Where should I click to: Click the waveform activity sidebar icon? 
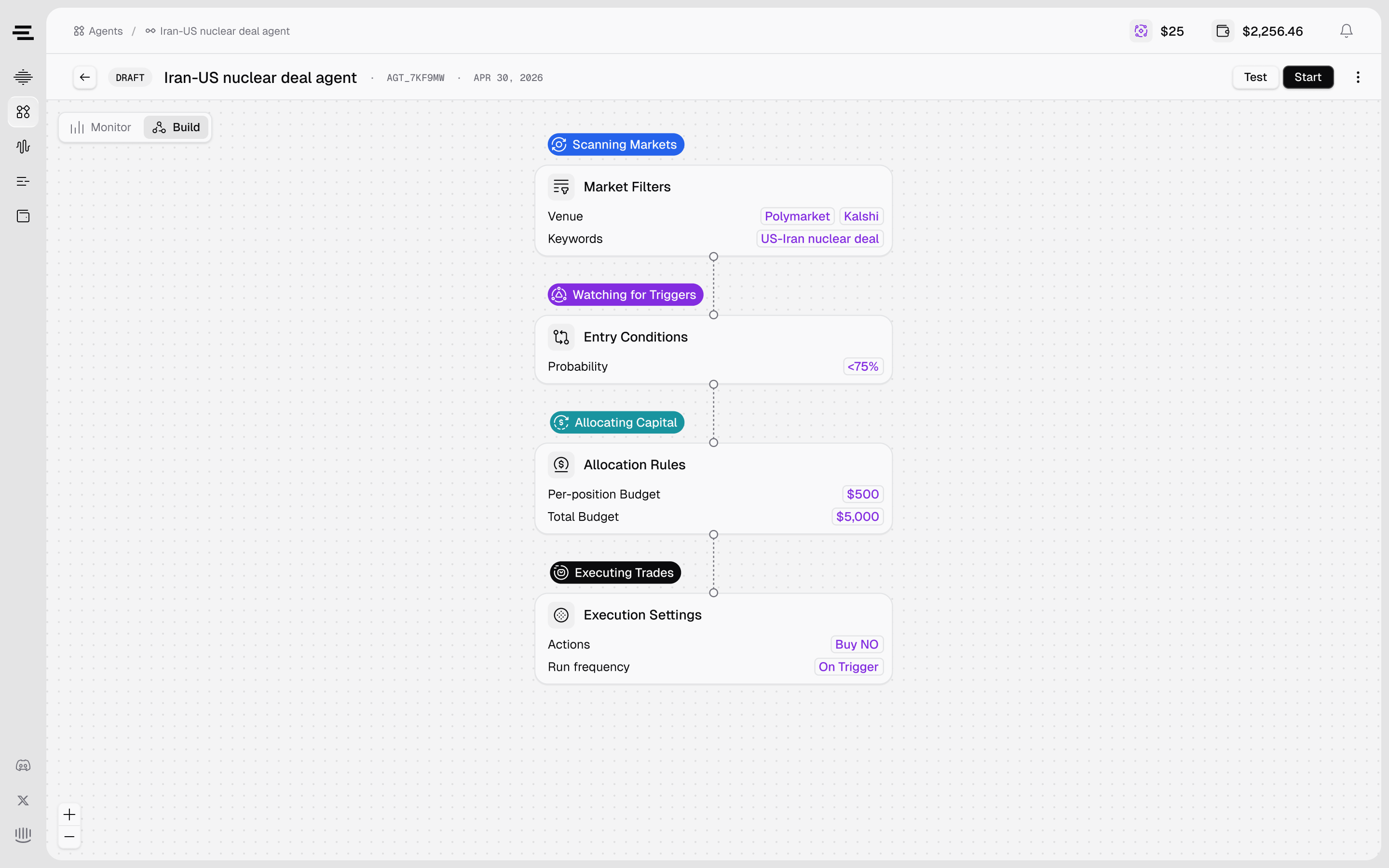pos(23,147)
